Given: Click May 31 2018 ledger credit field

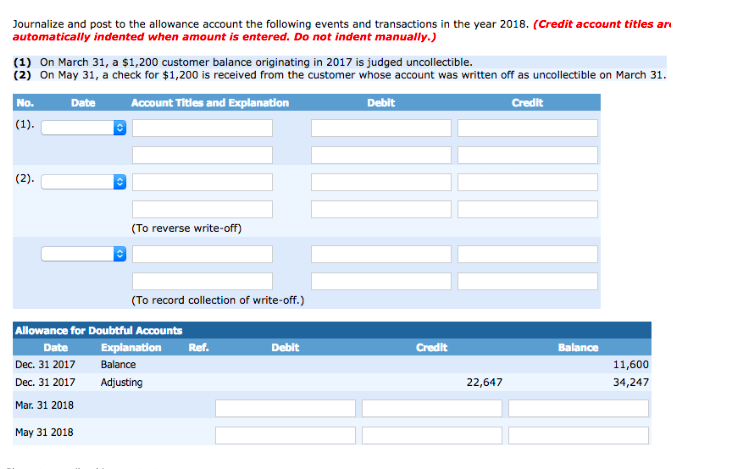Looking at the screenshot, I should (x=432, y=436).
